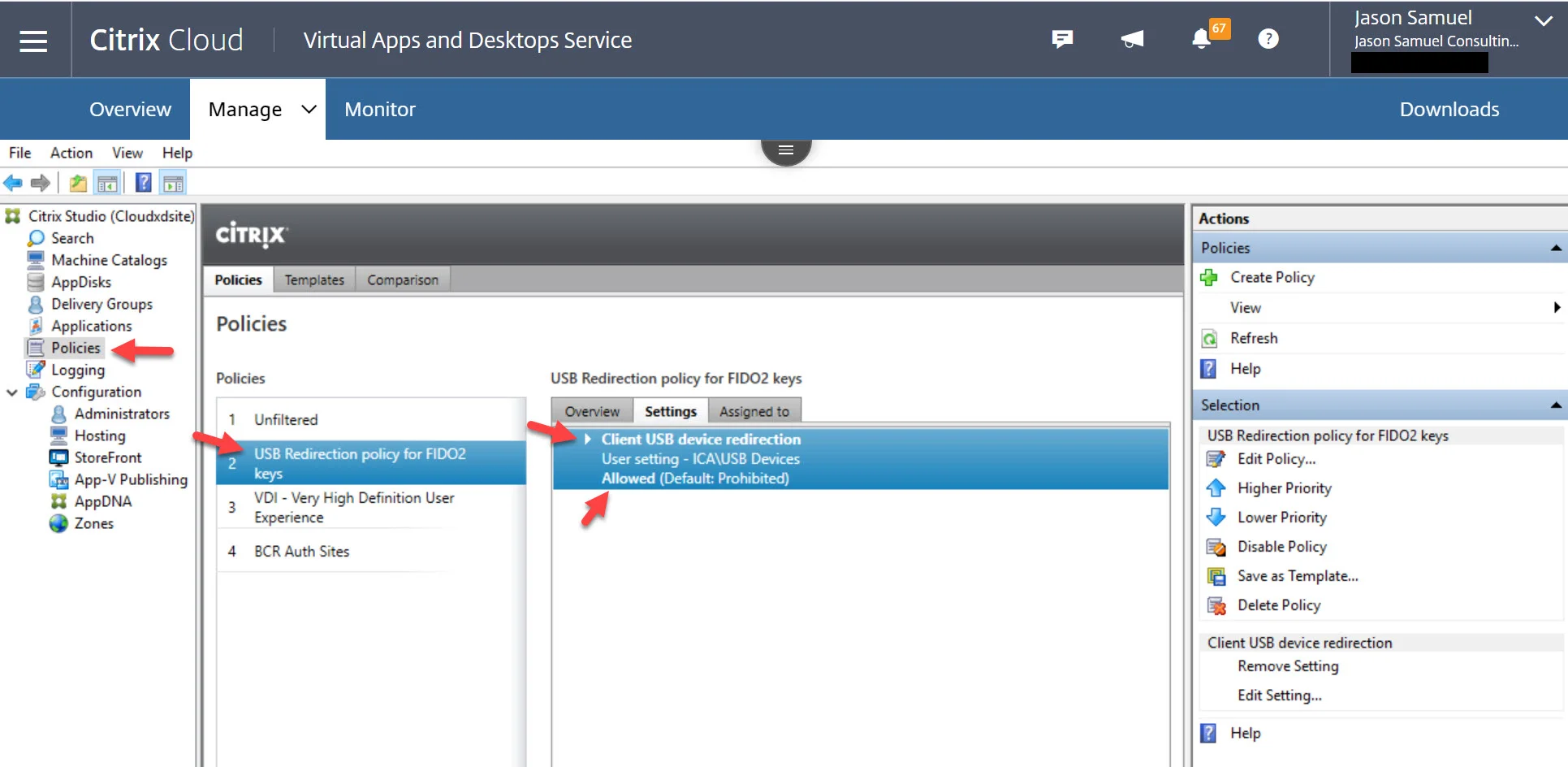Click the Downloads link
1568x767 pixels.
1449,109
